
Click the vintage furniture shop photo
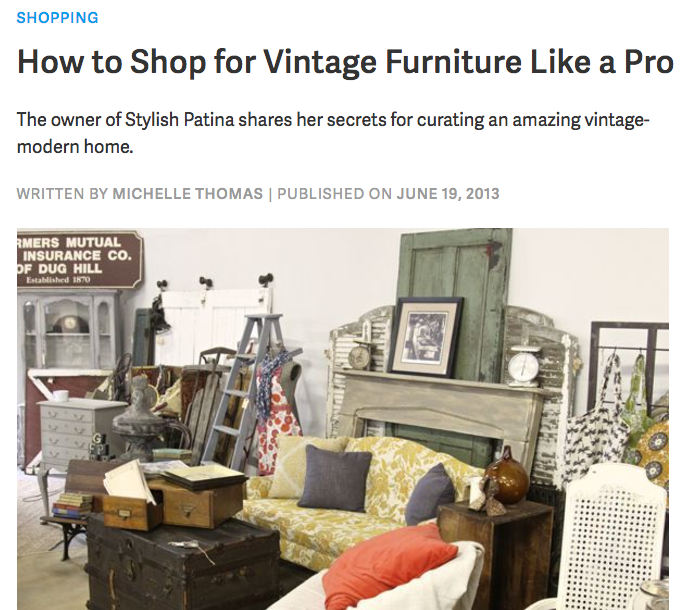(343, 419)
